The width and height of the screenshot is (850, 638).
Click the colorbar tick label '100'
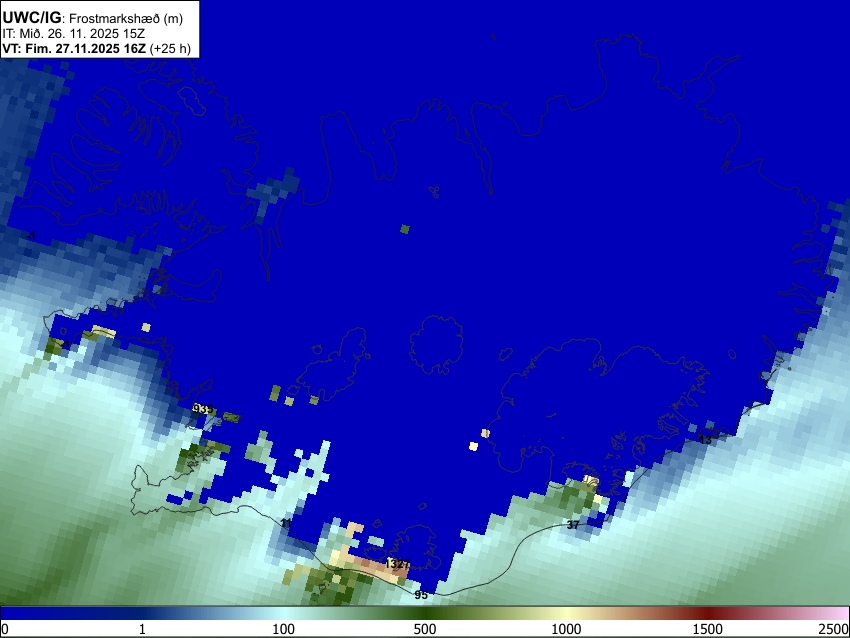click(x=284, y=629)
